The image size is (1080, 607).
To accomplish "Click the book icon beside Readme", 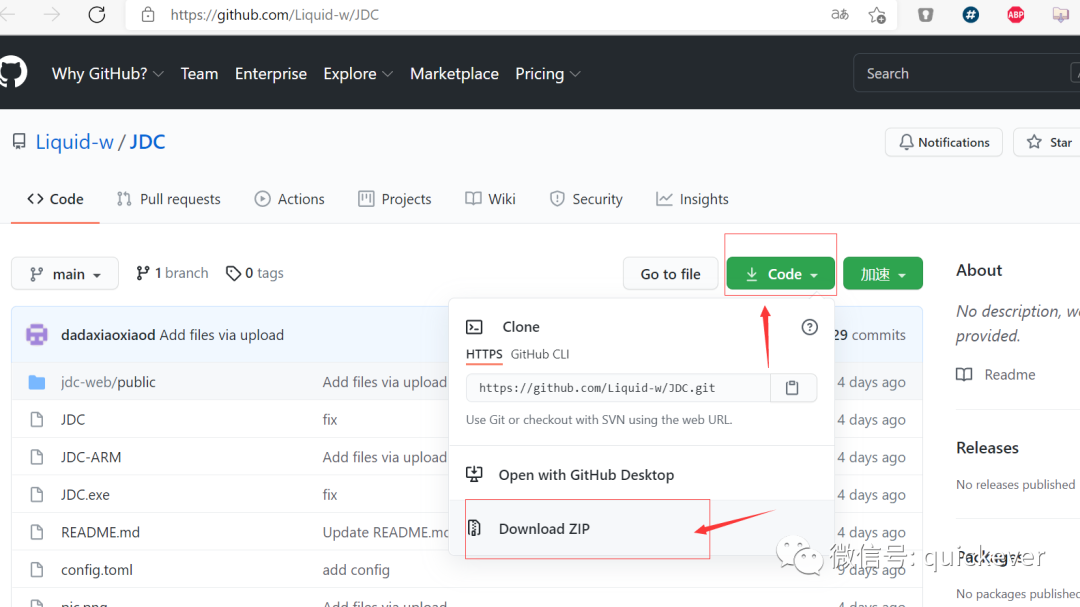I will click(x=964, y=375).
